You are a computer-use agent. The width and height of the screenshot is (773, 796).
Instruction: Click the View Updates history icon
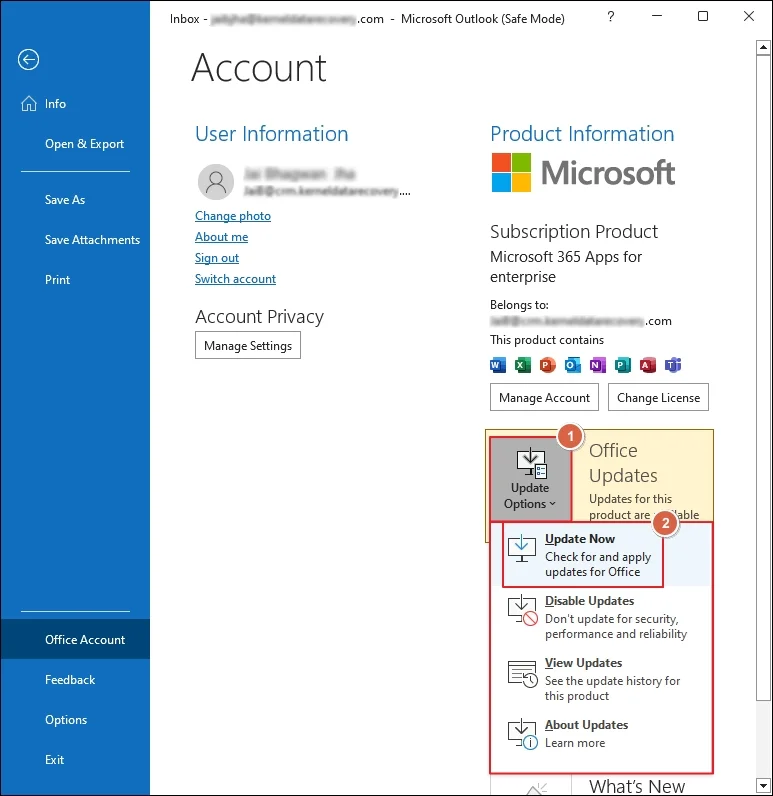(522, 674)
